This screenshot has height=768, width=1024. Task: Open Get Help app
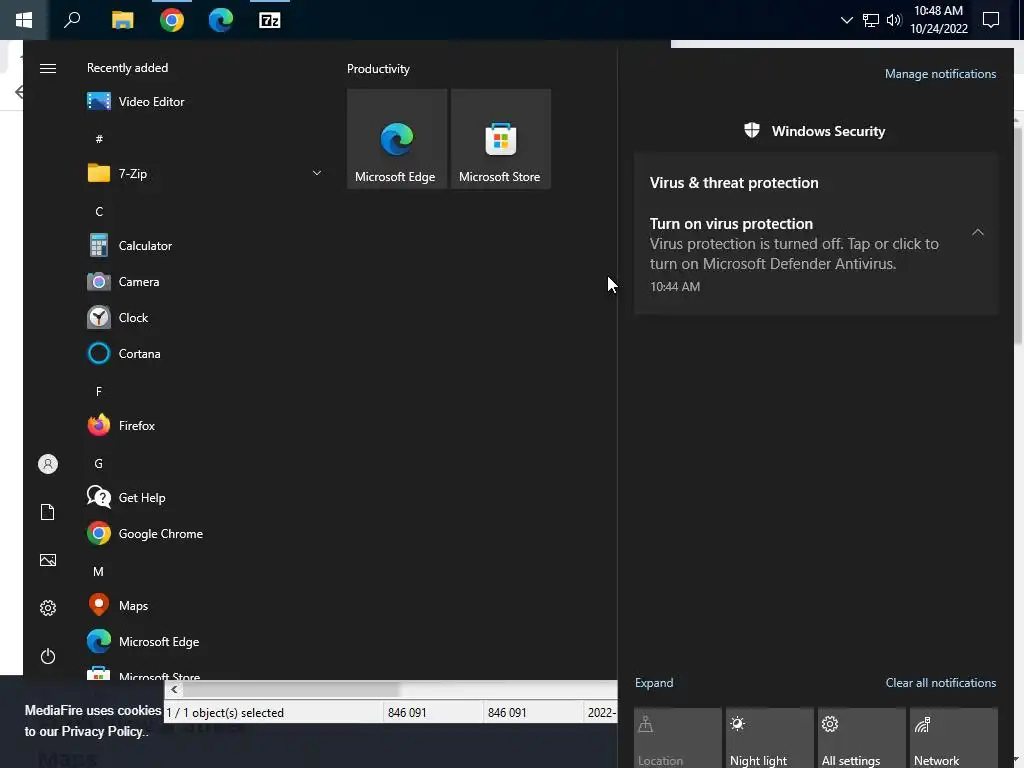coord(206,497)
